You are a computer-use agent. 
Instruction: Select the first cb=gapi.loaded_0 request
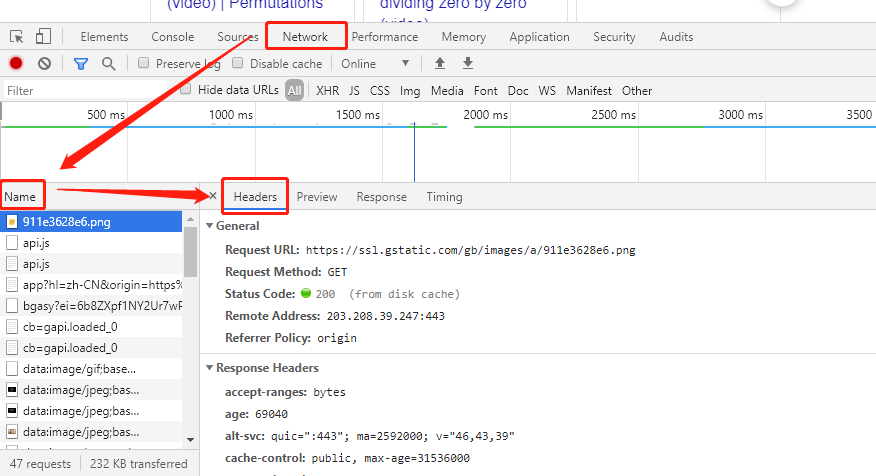pos(91,327)
